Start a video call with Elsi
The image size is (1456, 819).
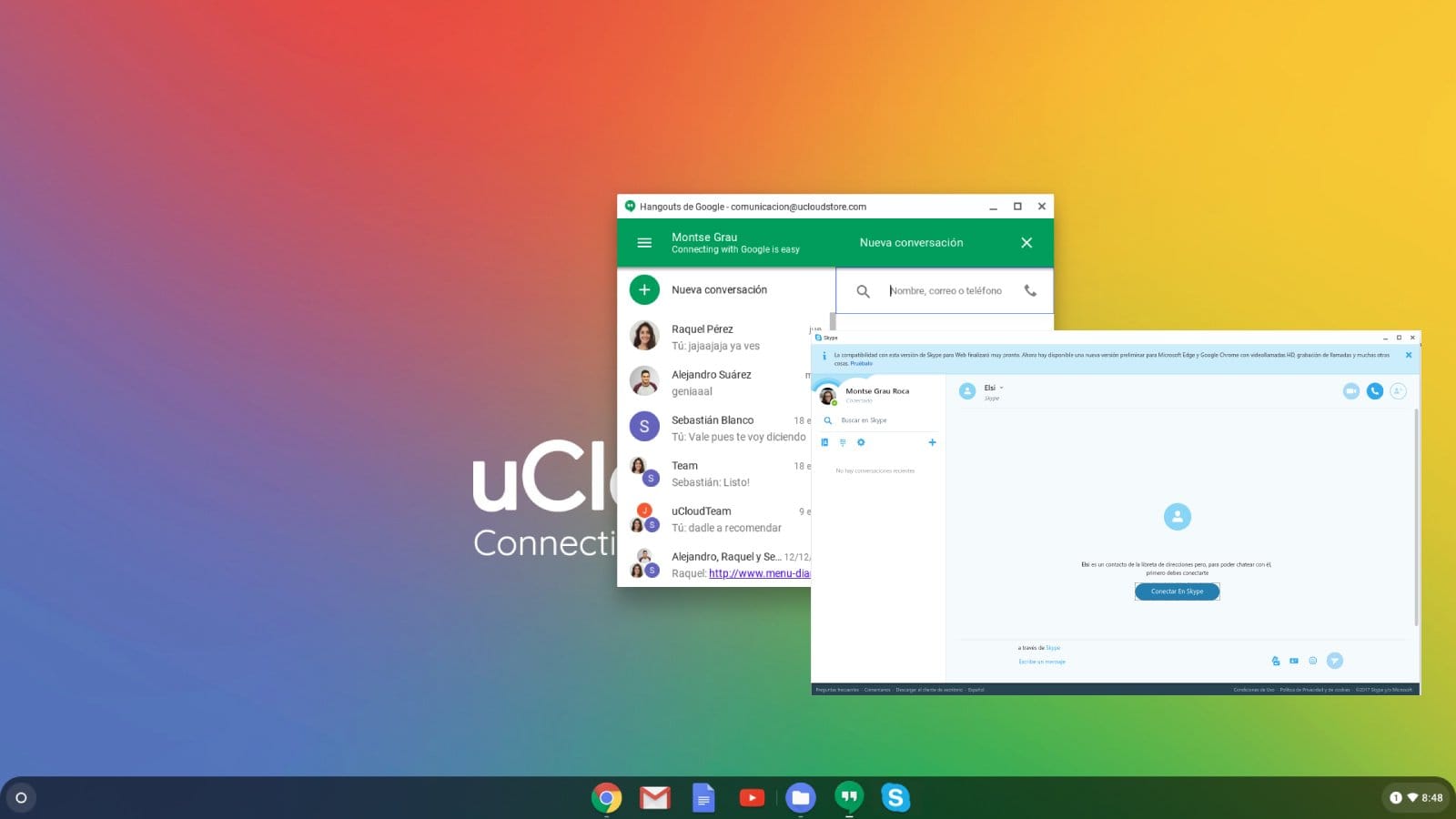tap(1351, 390)
